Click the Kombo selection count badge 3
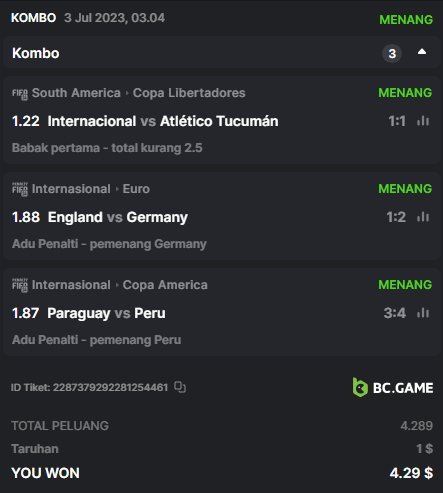 coord(392,53)
